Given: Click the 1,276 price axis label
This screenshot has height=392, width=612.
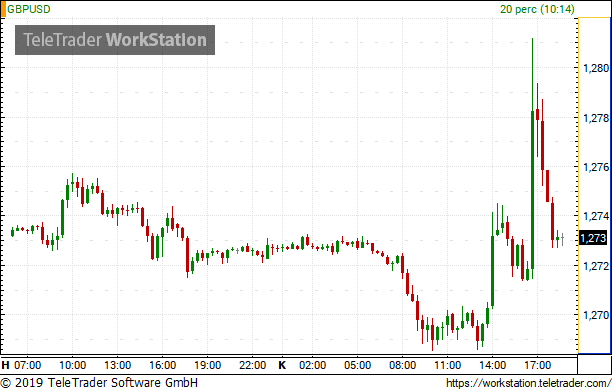Looking at the screenshot, I should point(596,167).
